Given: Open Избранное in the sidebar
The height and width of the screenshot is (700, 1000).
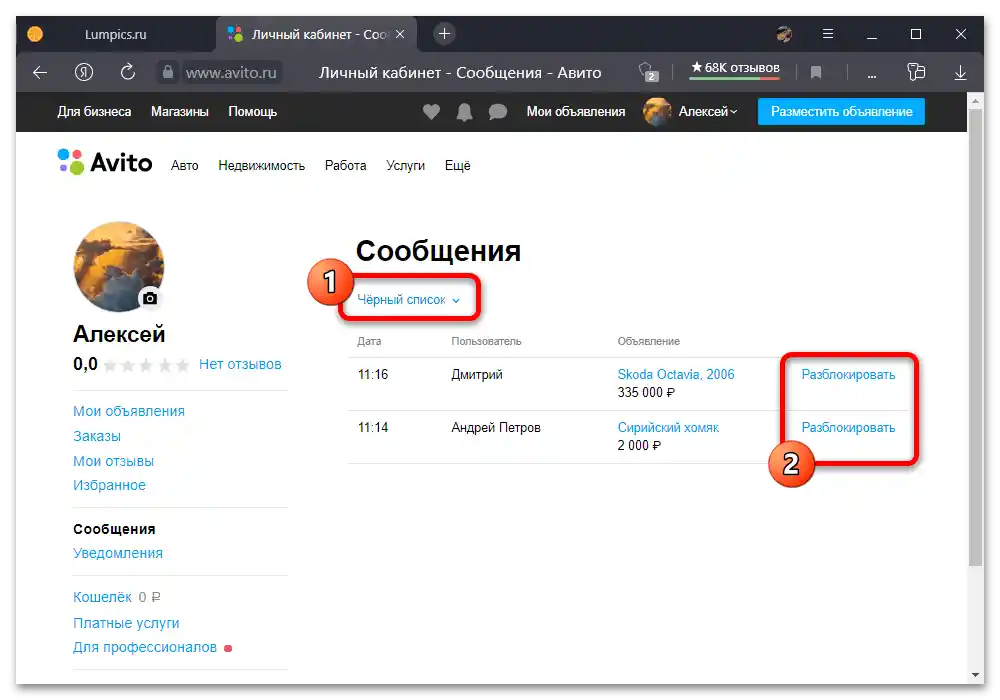Looking at the screenshot, I should [x=109, y=485].
